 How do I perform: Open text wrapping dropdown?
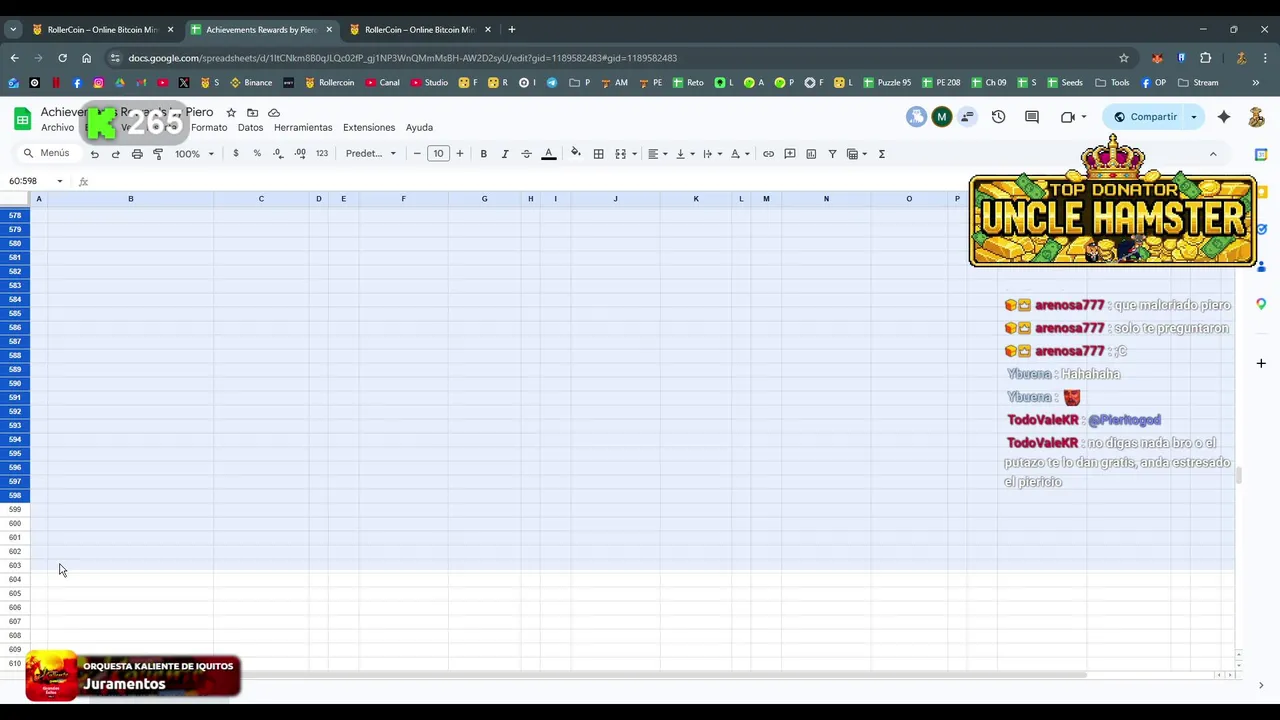tap(712, 154)
